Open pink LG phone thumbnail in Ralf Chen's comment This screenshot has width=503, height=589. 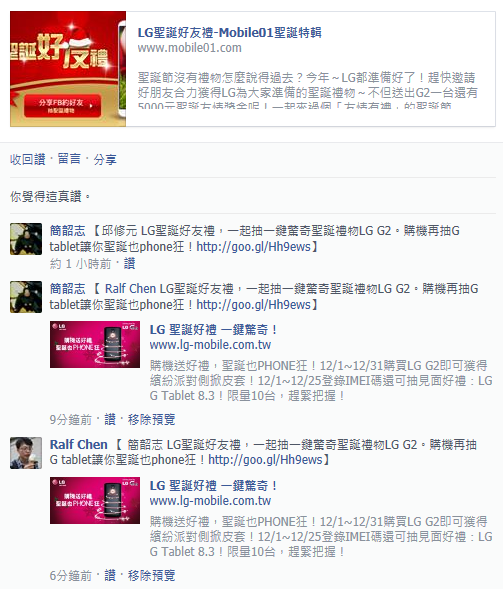95,500
